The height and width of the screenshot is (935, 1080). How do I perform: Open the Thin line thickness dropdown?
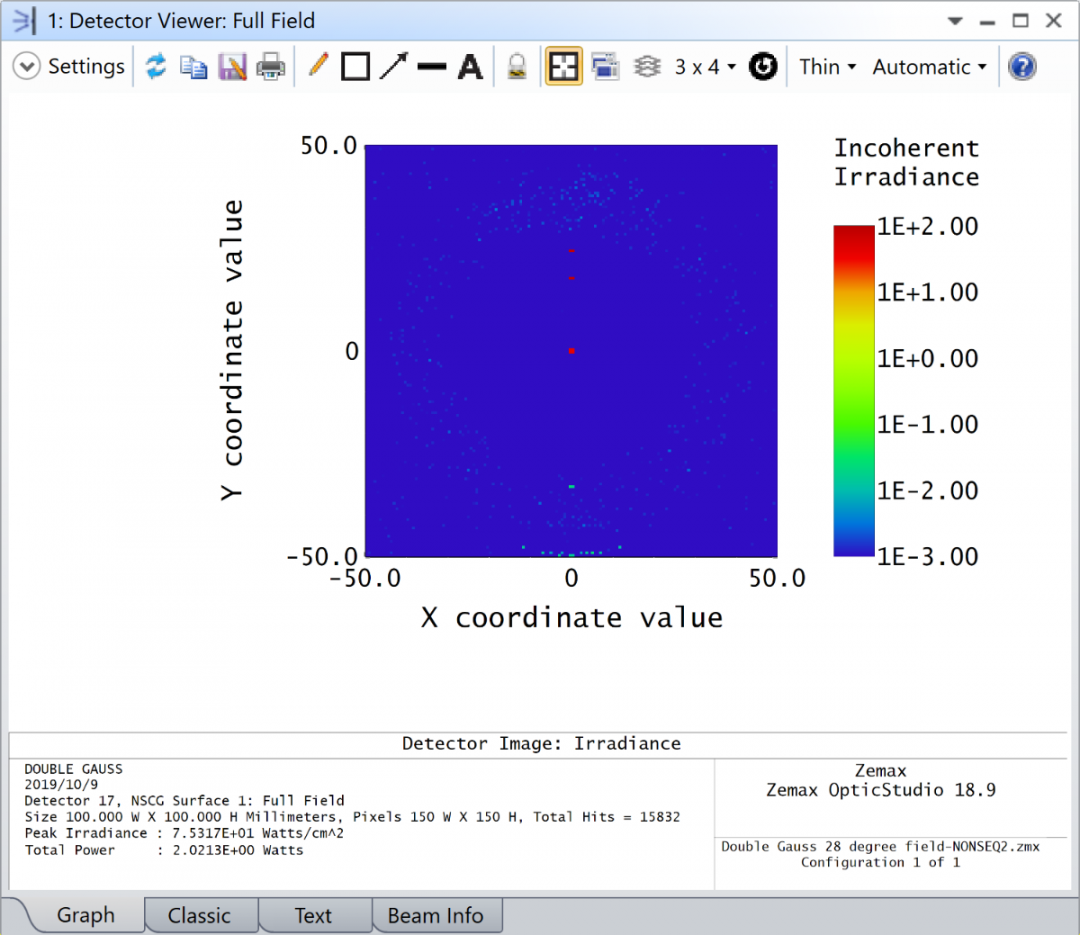tap(827, 67)
